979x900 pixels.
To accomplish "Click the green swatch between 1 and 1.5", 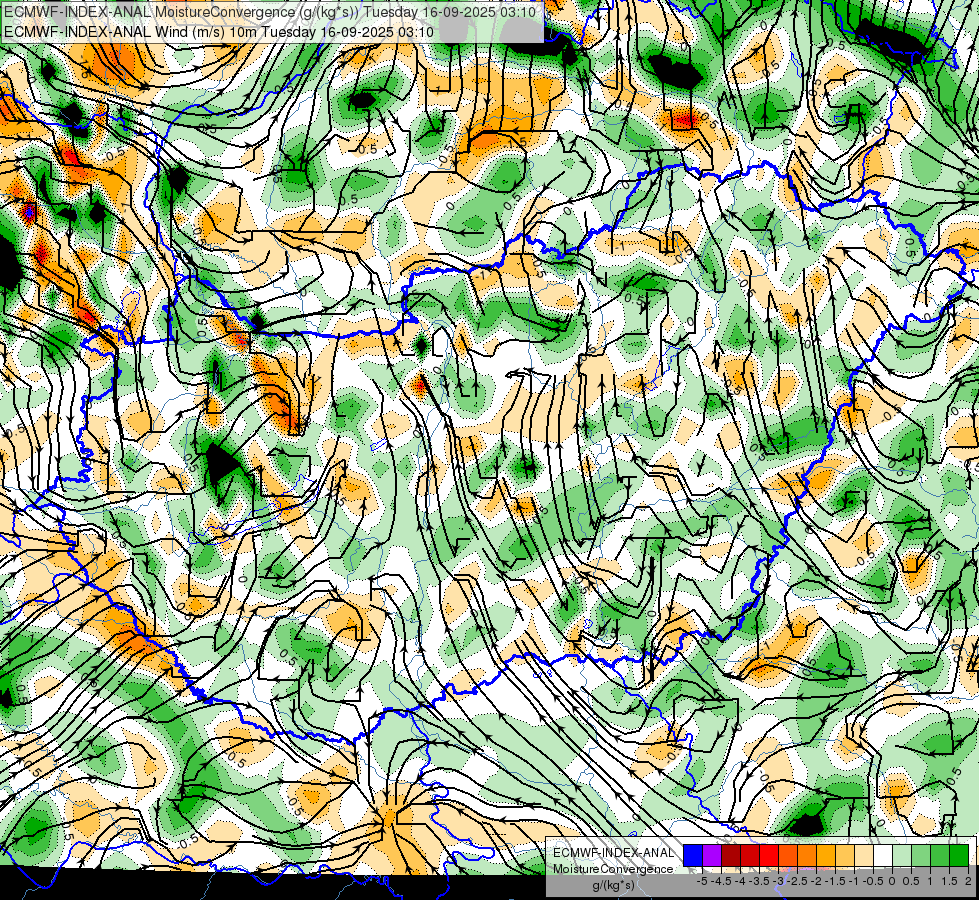I will tap(940, 856).
